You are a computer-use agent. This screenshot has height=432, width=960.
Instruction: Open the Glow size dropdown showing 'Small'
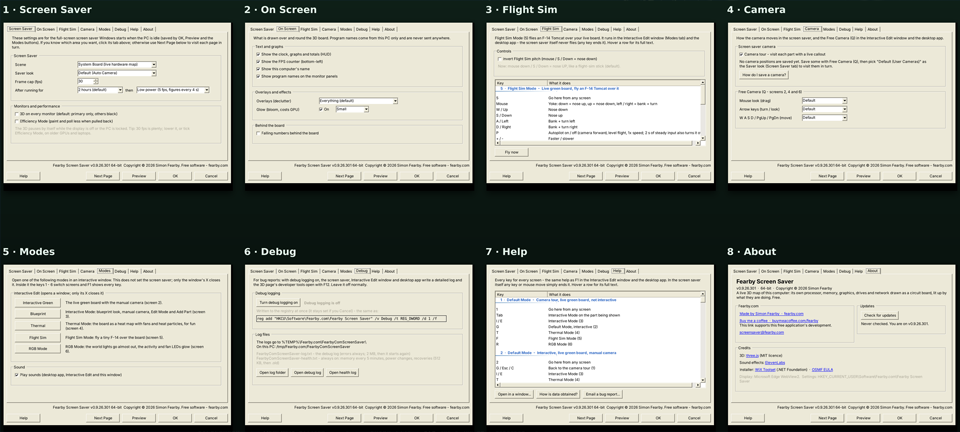tap(352, 109)
